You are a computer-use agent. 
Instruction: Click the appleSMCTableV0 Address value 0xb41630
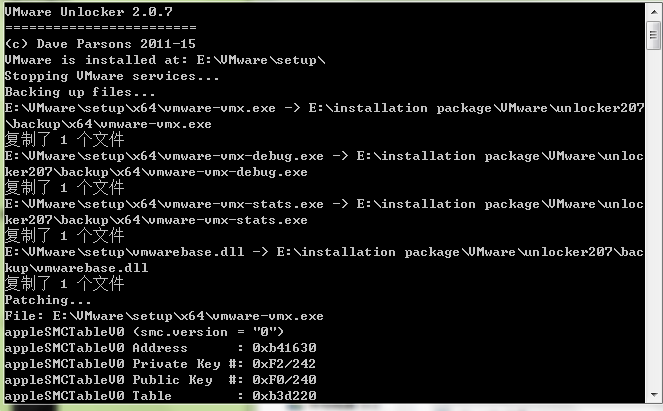284,348
